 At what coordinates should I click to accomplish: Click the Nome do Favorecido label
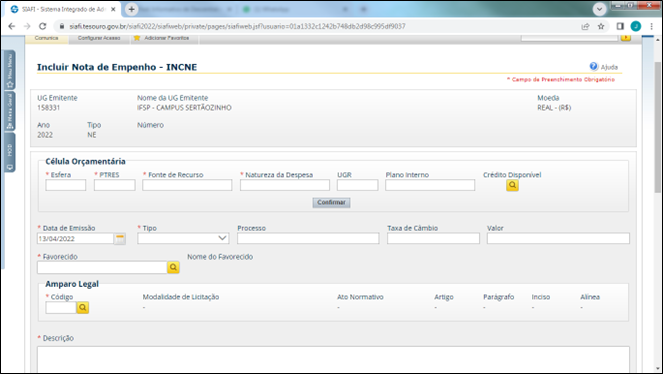[220, 257]
